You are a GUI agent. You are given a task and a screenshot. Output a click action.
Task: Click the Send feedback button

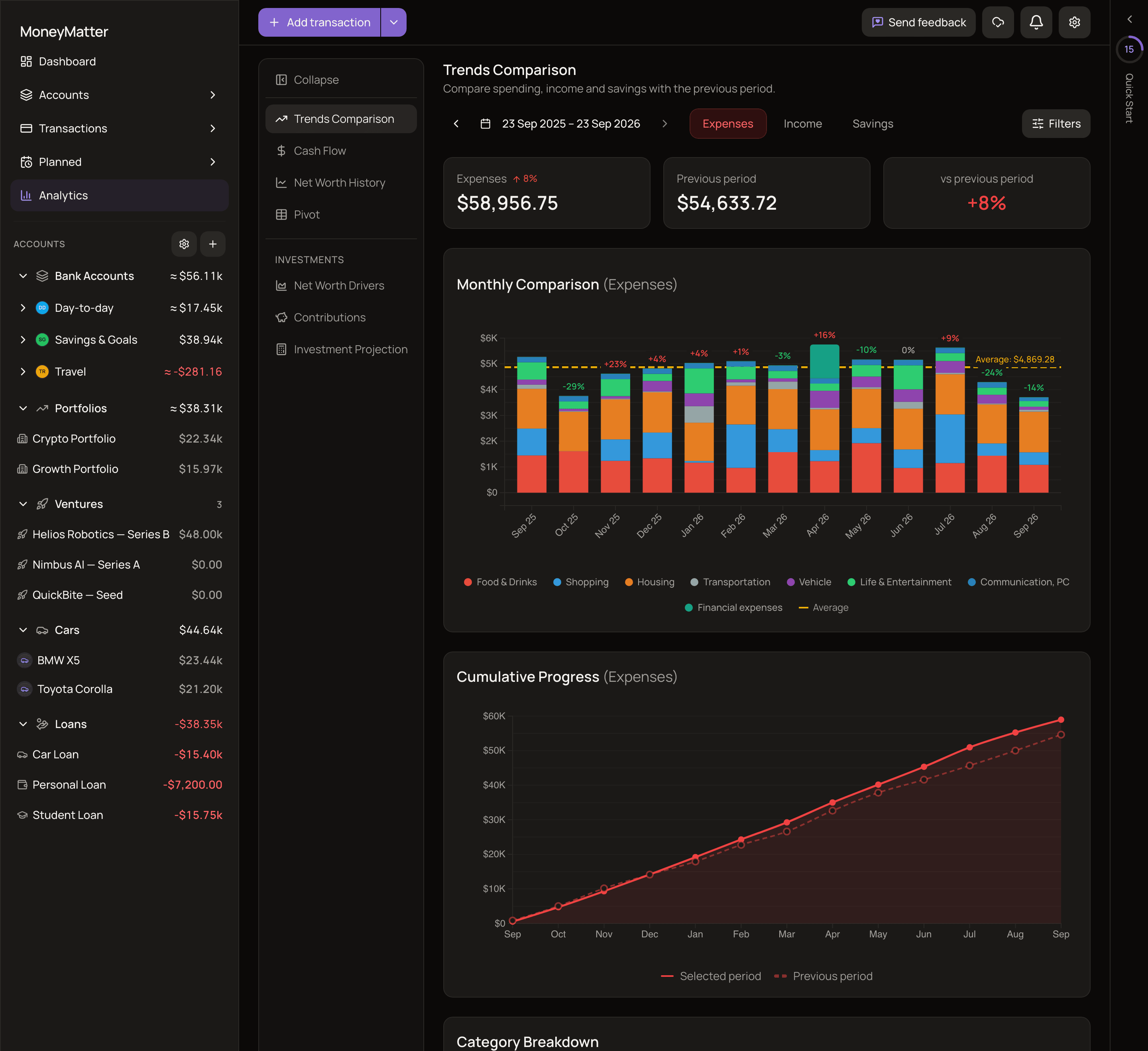coord(918,22)
